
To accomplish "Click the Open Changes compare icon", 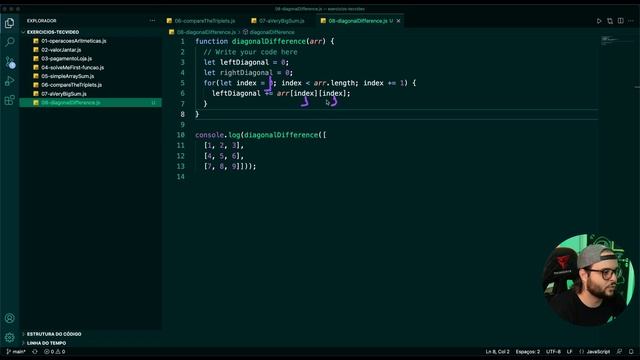I will (x=610, y=21).
